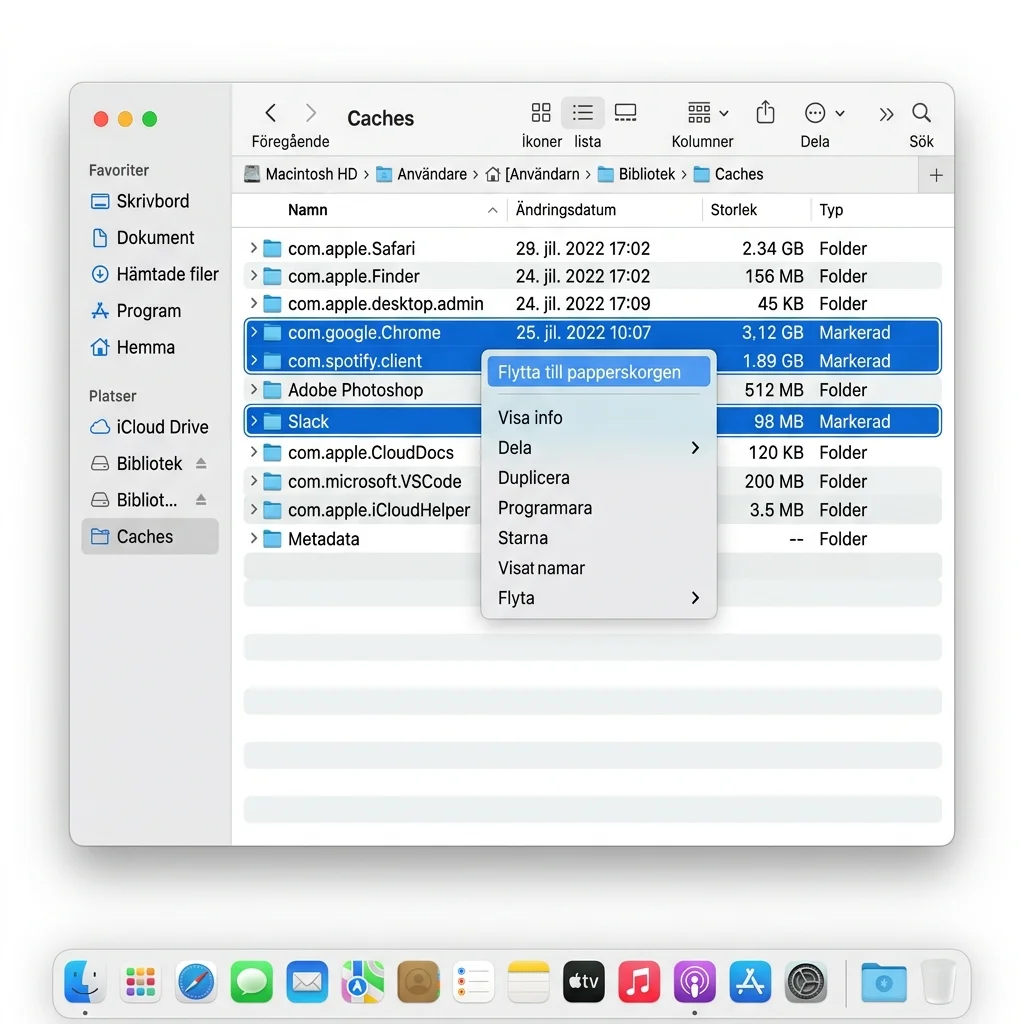Expand the com.apple.Safari folder
Viewport: 1024px width, 1024px height.
(x=253, y=248)
